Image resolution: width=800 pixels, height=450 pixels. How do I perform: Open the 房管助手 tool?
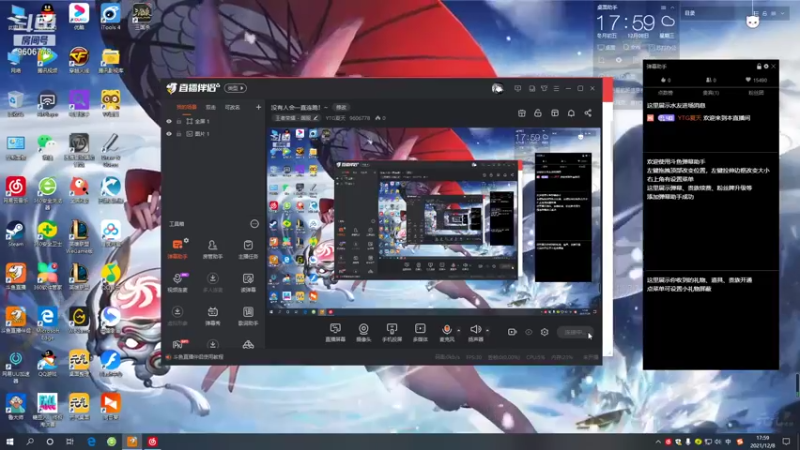point(212,249)
